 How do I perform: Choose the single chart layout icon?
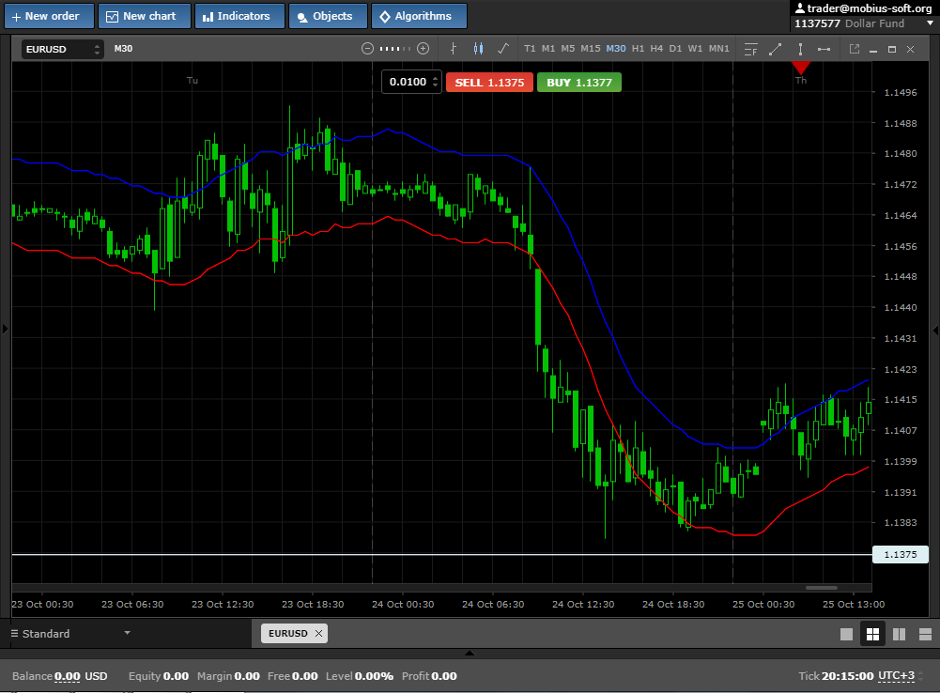[846, 634]
